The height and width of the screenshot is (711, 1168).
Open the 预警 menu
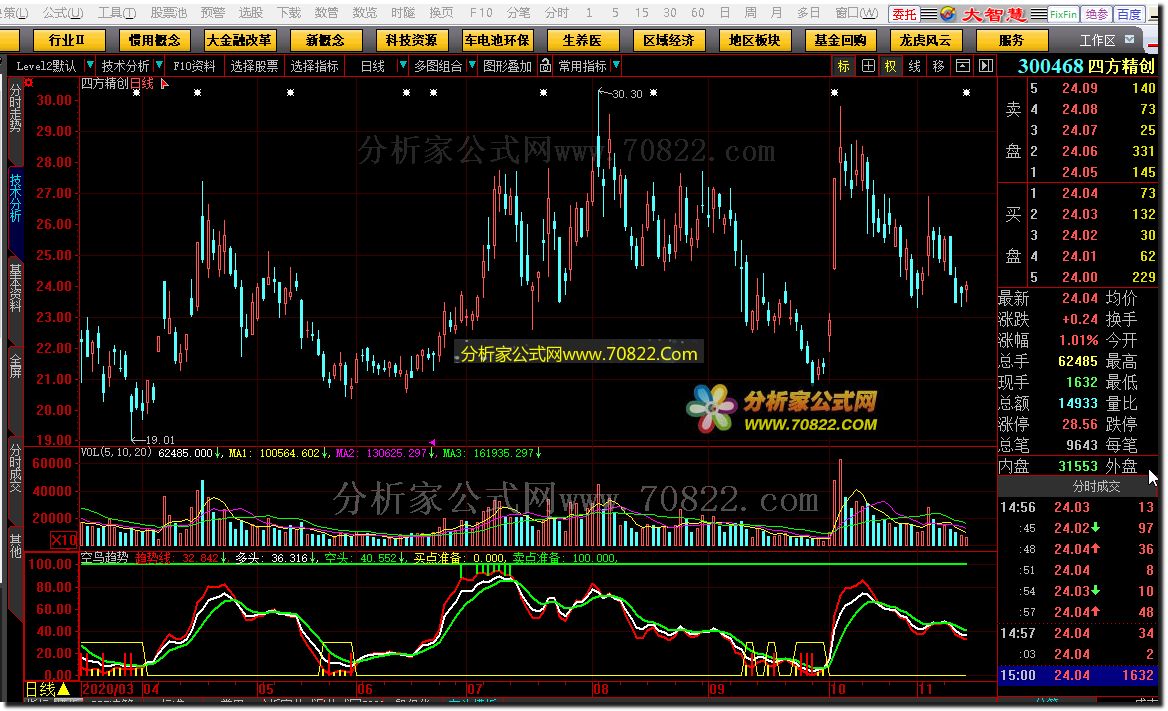tap(212, 13)
